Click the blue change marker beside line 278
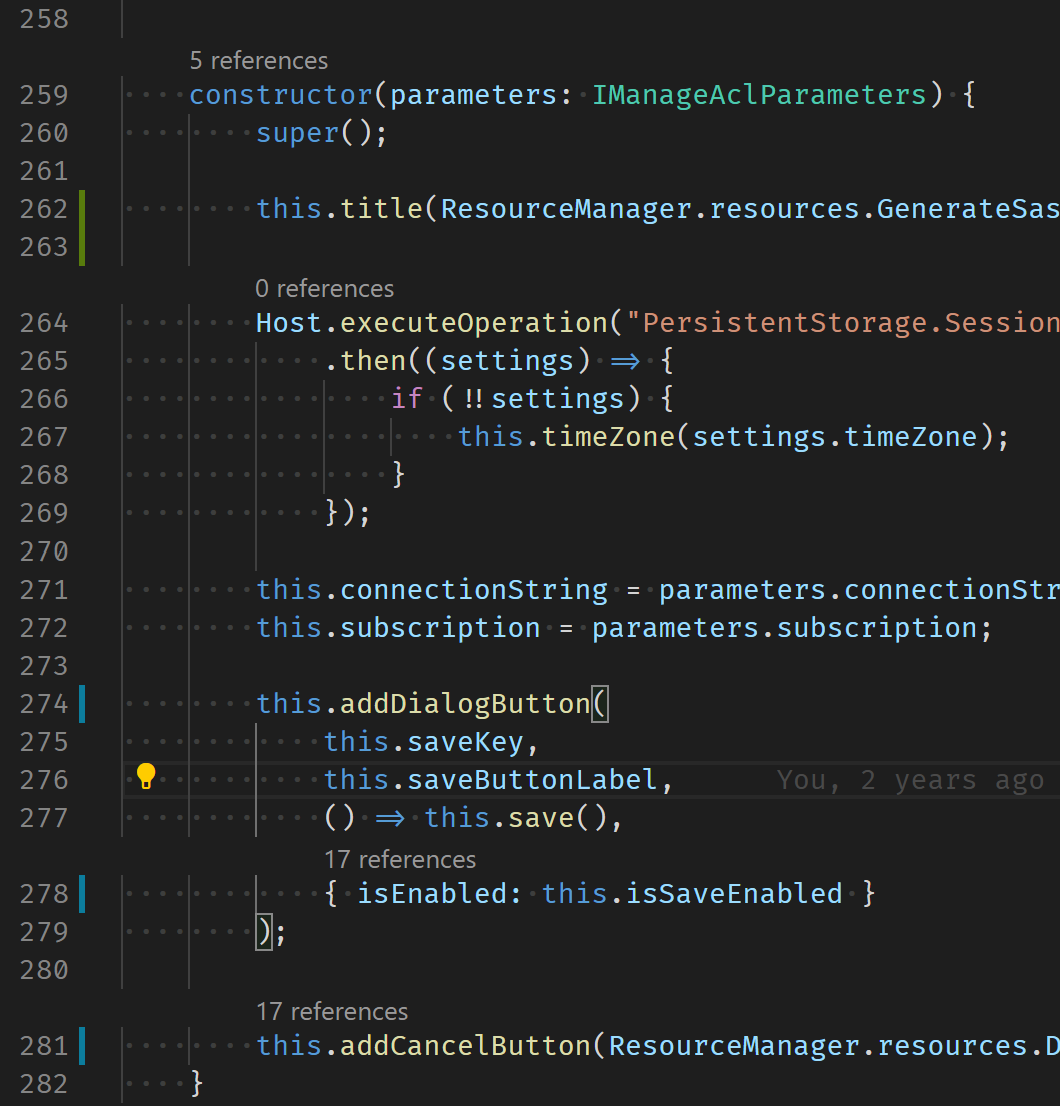The width and height of the screenshot is (1060, 1106). (83, 893)
